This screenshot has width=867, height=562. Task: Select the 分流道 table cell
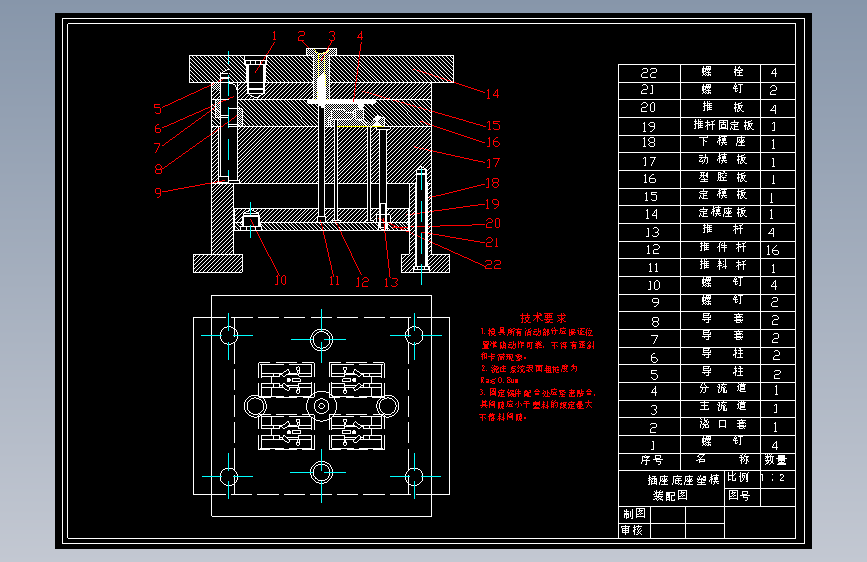coord(720,390)
